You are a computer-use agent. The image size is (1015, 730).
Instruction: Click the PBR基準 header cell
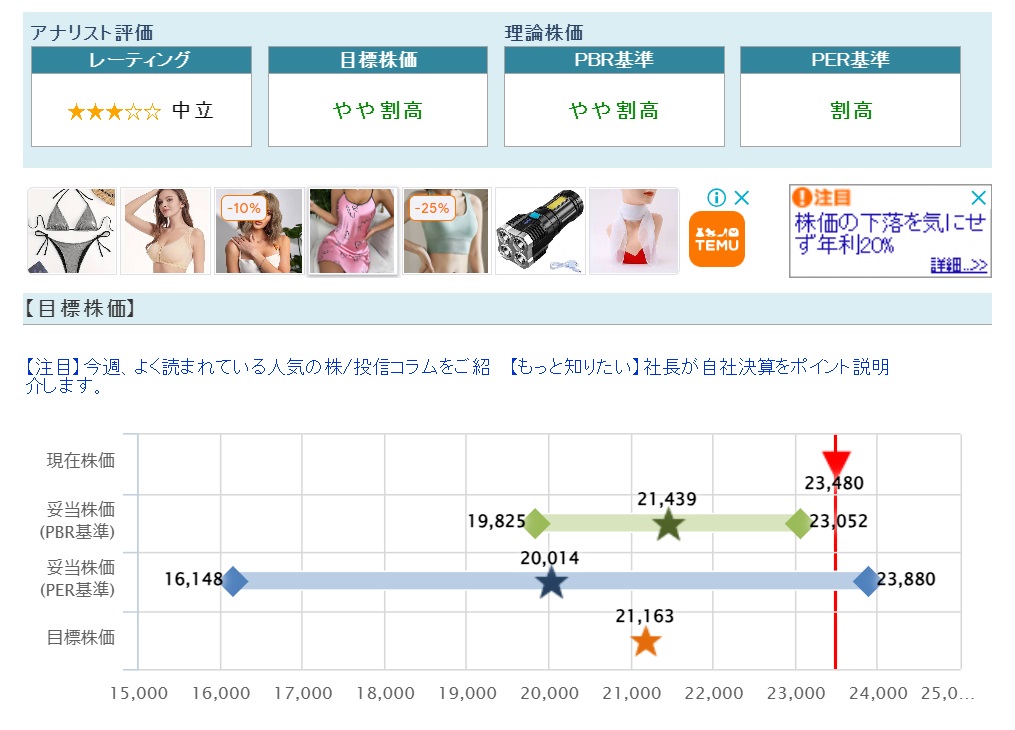click(x=614, y=60)
